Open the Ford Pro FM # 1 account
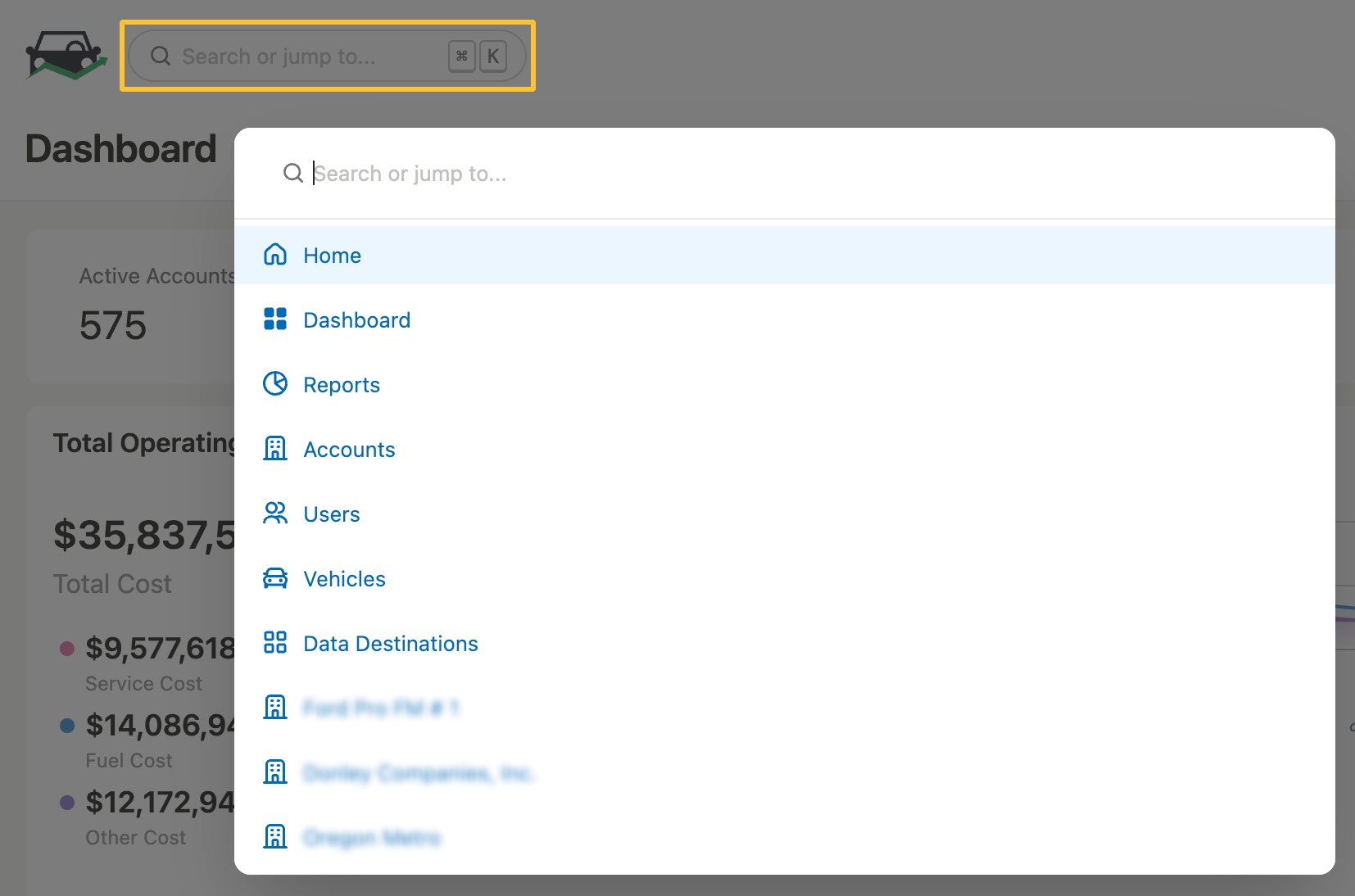Viewport: 1355px width, 896px height. (381, 708)
